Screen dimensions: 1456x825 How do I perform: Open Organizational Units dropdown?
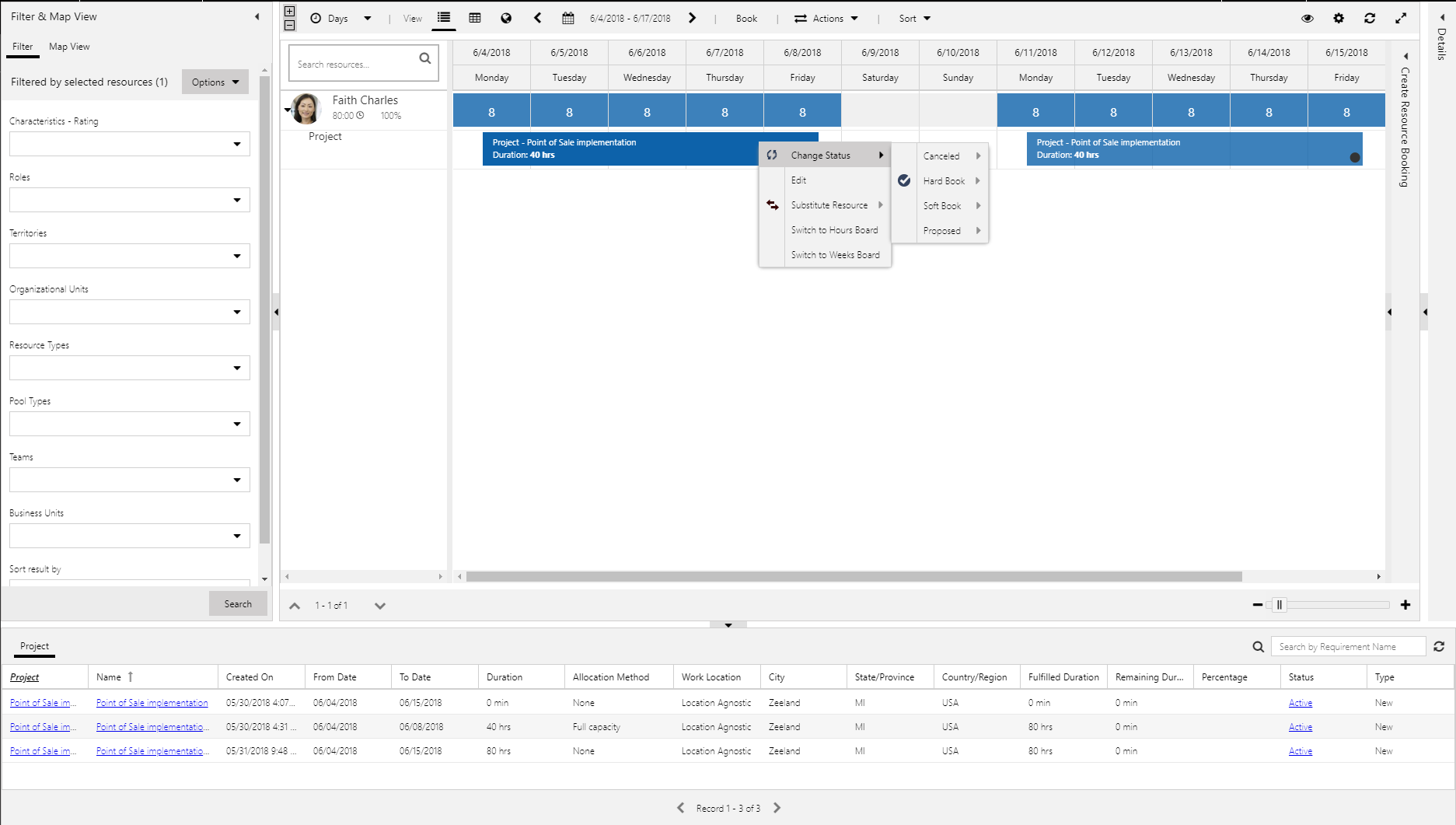[x=130, y=312]
